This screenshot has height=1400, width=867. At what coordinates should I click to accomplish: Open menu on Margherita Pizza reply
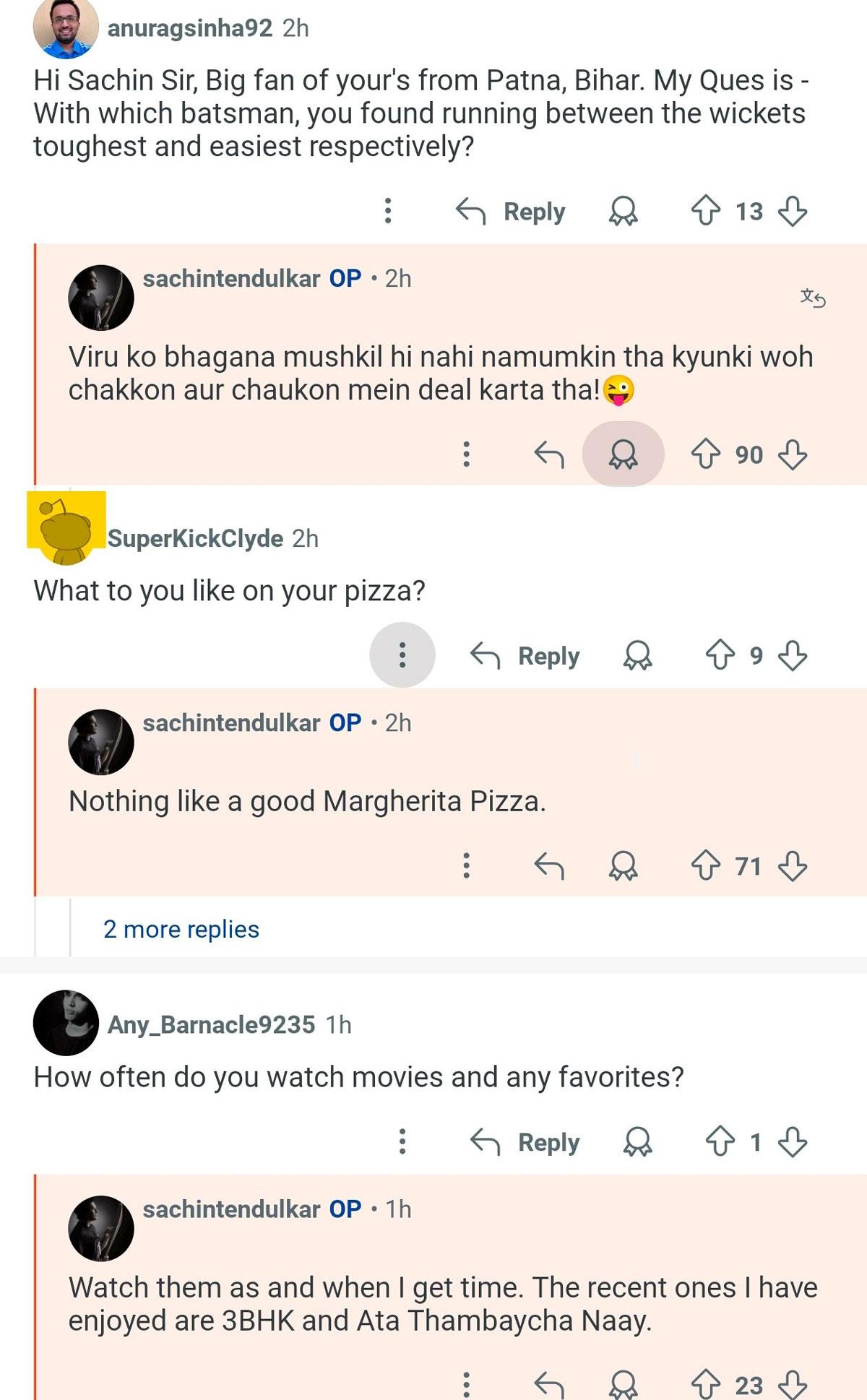(x=467, y=865)
